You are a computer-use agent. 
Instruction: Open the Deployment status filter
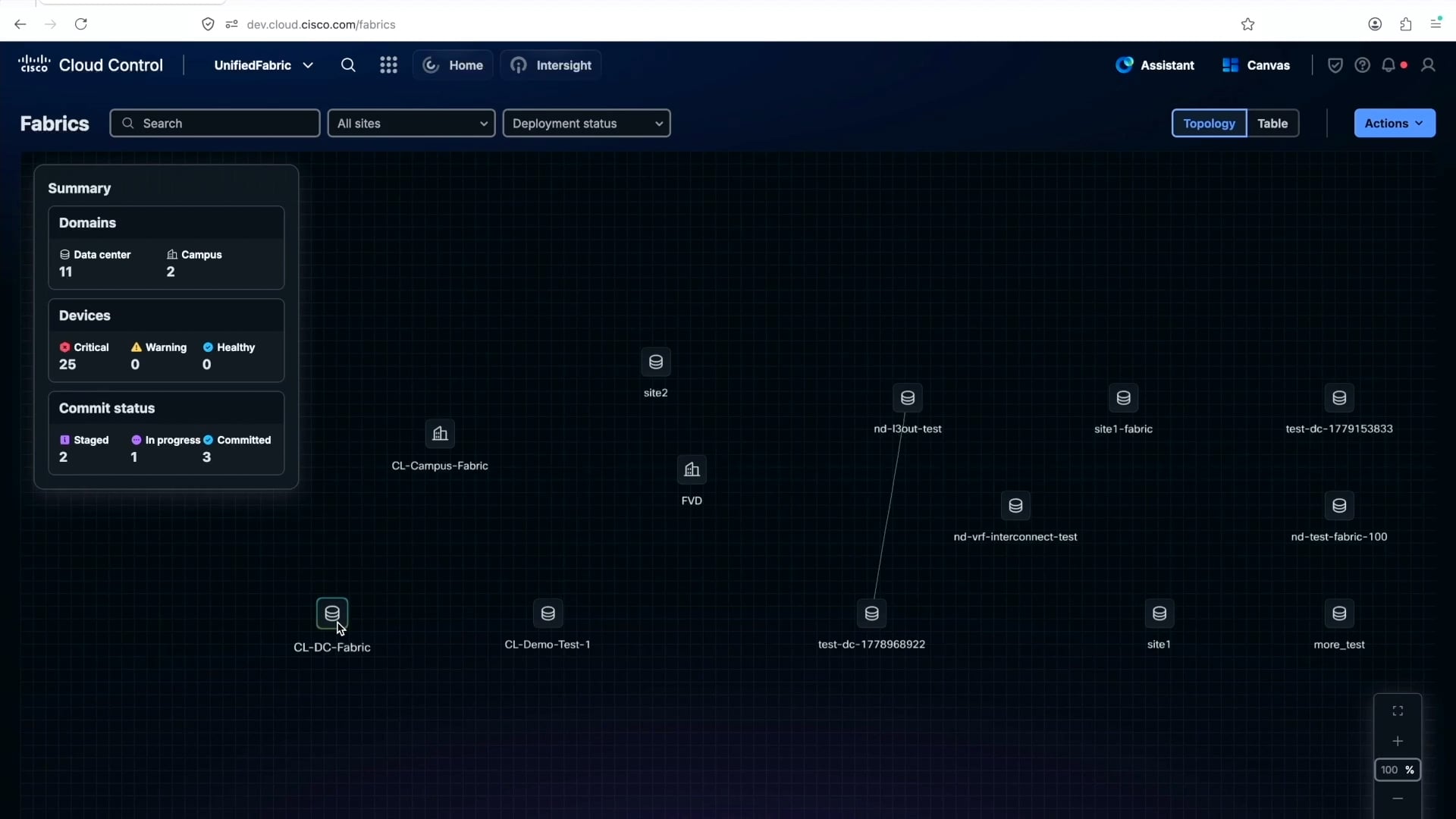[586, 124]
